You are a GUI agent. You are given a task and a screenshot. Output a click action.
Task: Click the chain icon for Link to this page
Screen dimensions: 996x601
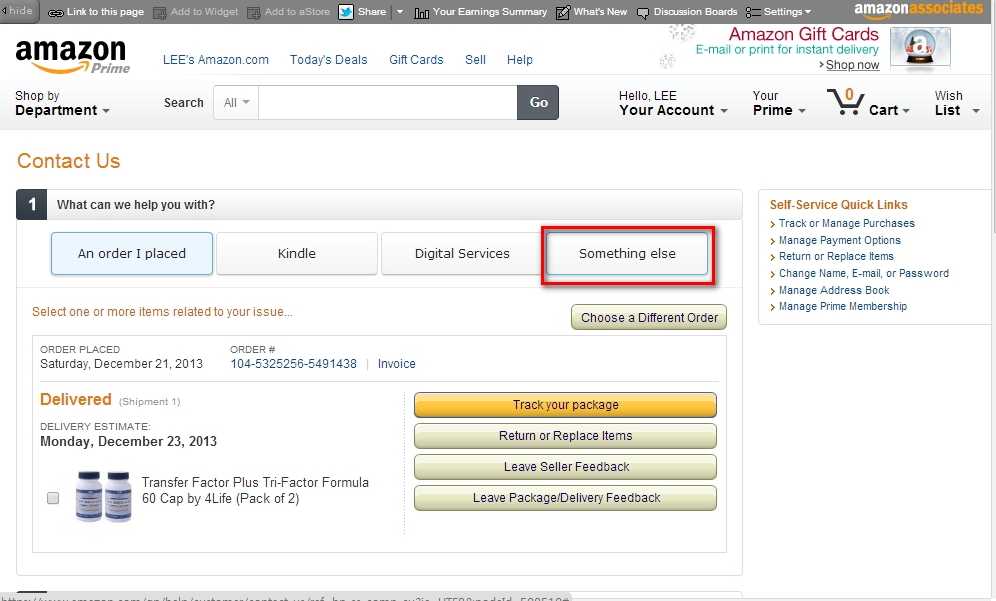(56, 13)
